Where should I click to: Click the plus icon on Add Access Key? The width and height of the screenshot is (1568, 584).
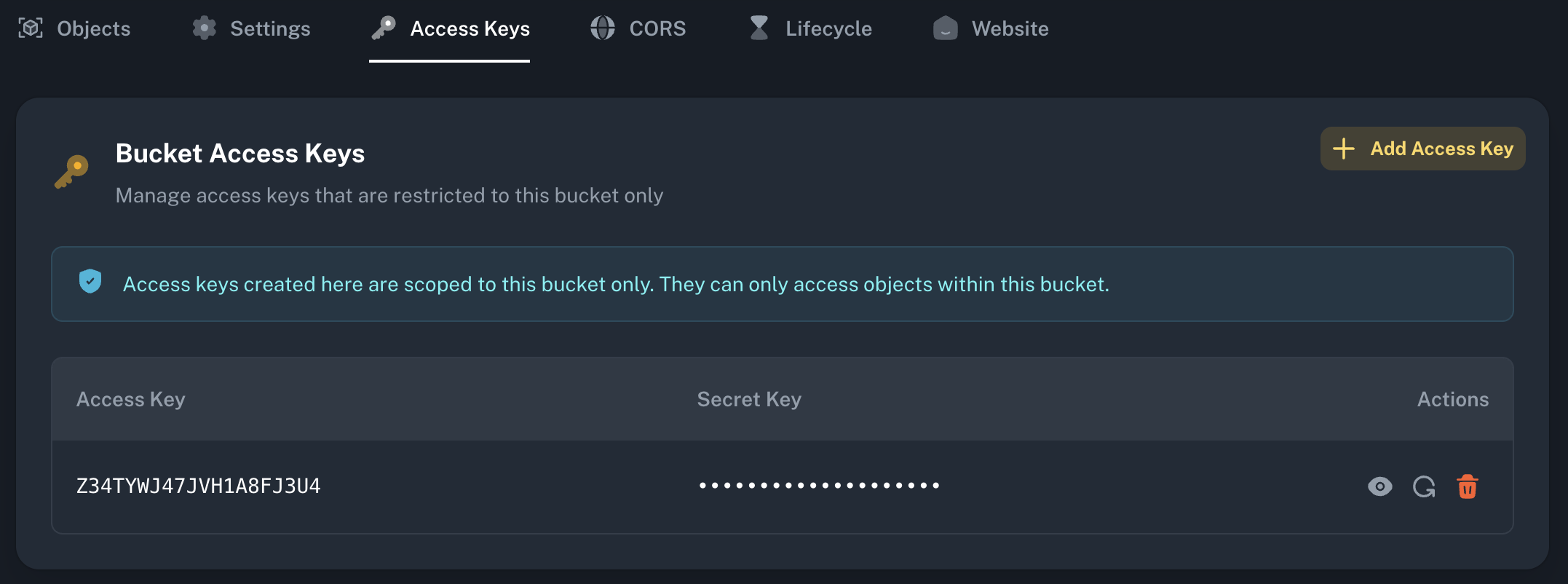coord(1344,149)
